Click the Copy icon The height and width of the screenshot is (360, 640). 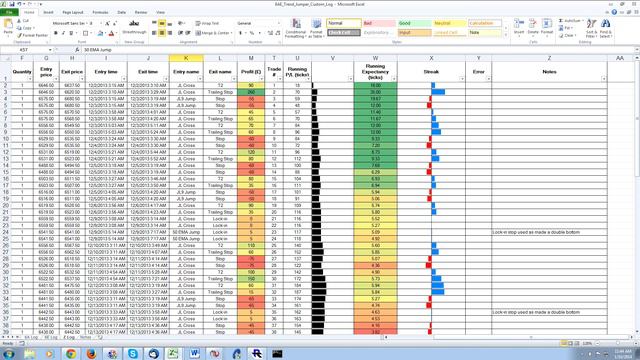click(x=19, y=28)
